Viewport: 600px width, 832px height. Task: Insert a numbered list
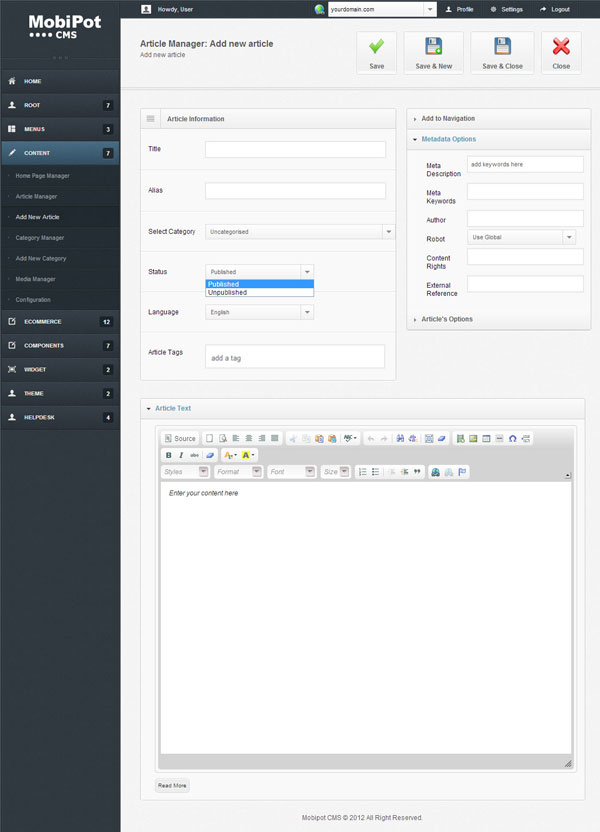click(362, 472)
